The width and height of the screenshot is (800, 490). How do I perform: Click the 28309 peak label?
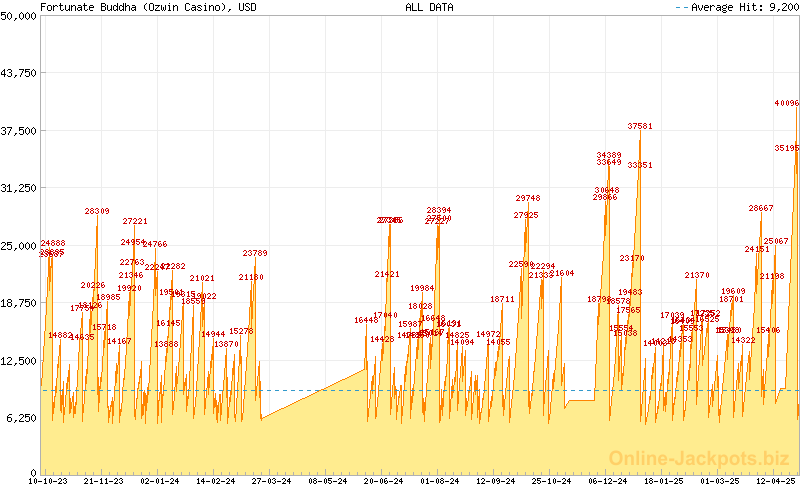click(97, 211)
